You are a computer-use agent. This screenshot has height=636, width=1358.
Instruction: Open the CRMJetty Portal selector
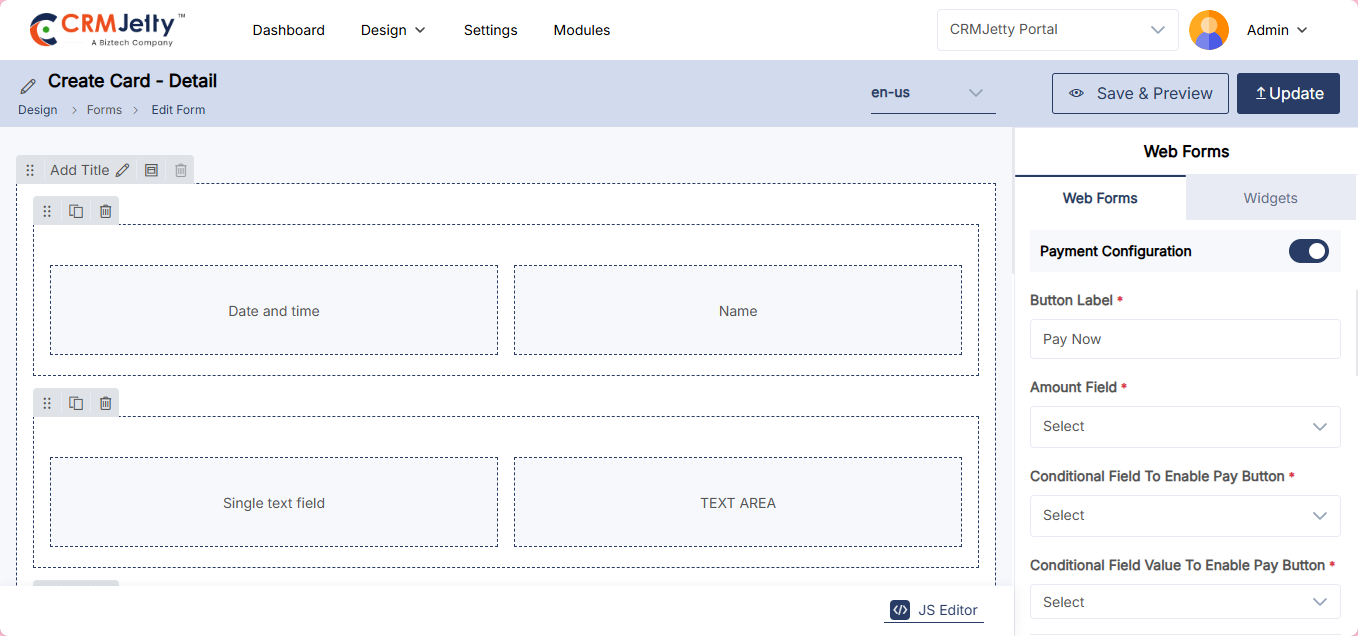1057,30
